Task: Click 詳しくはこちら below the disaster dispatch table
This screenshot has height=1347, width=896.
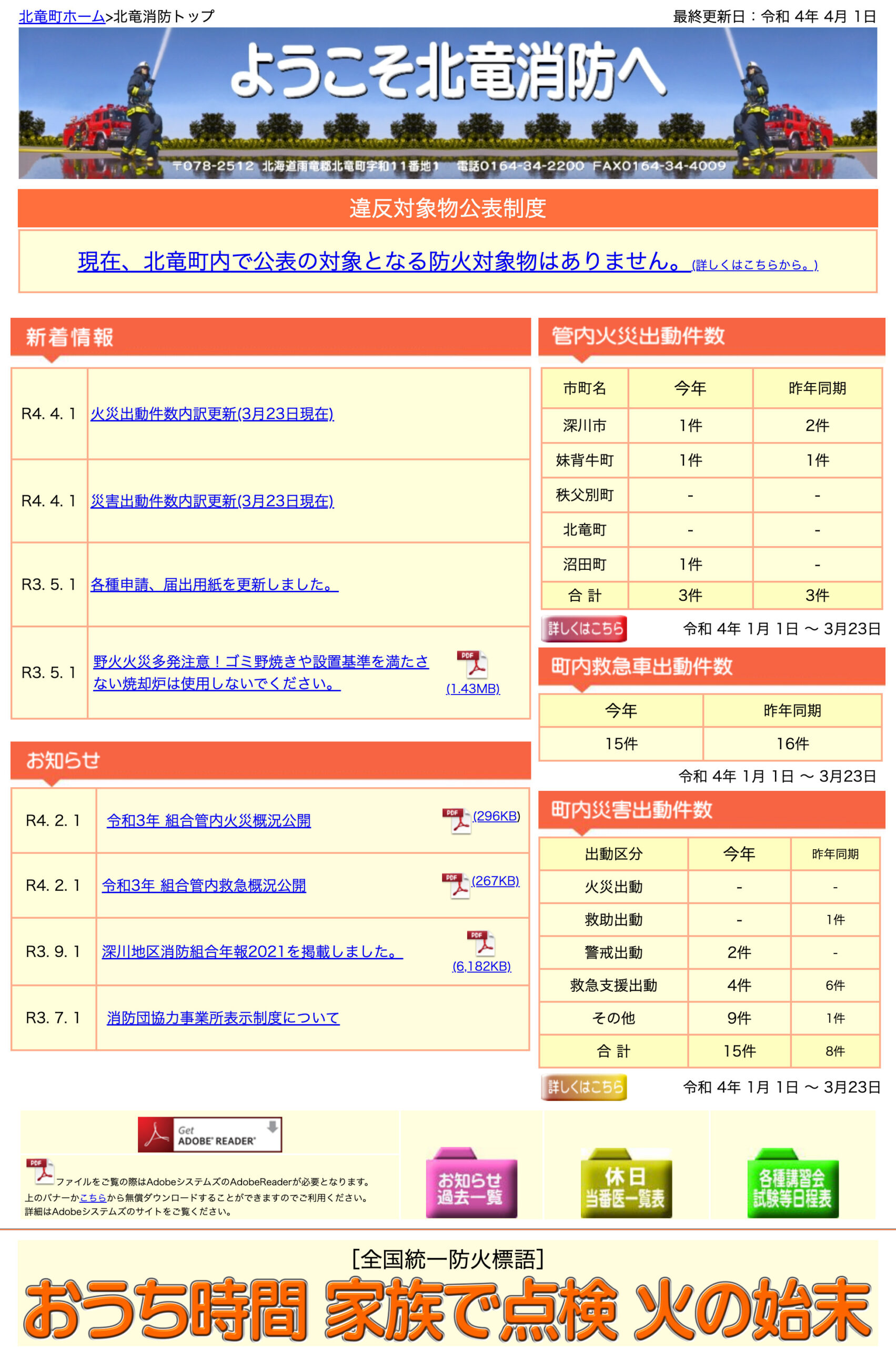Action: (x=584, y=1088)
